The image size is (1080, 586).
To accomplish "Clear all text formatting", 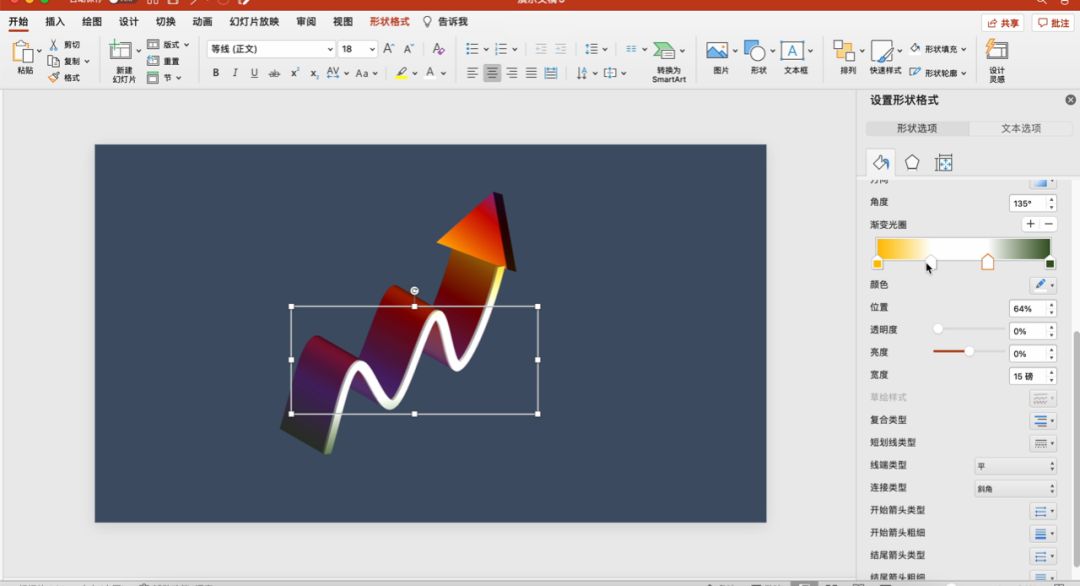I will [x=438, y=49].
